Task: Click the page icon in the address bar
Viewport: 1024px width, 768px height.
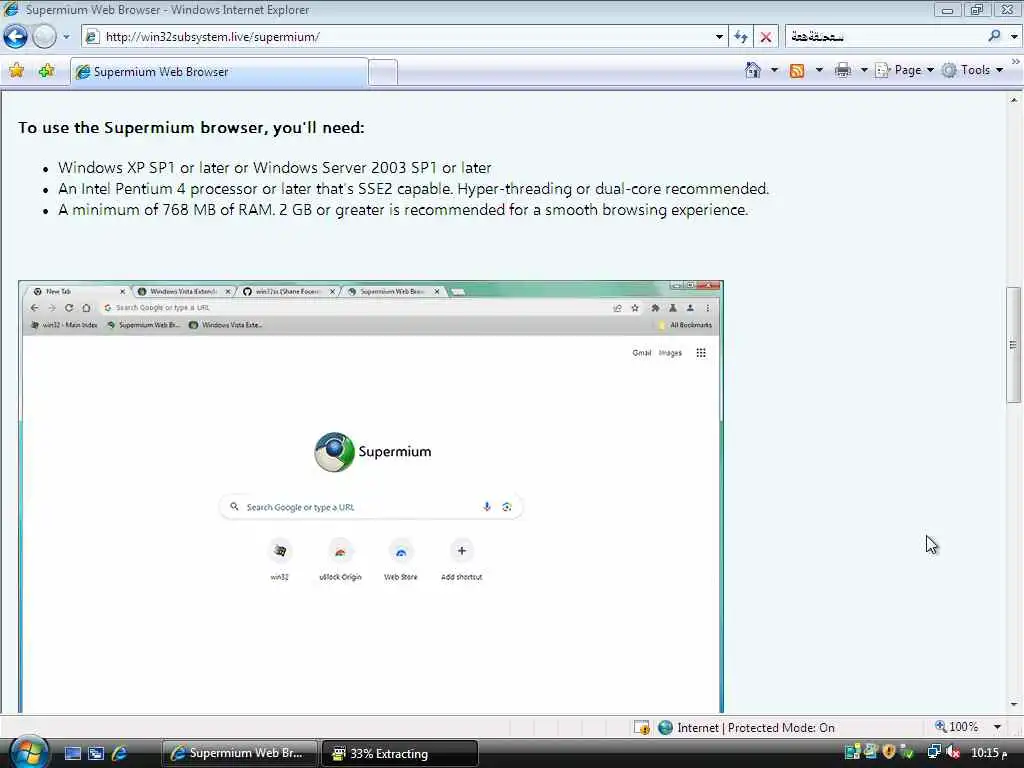Action: (93, 37)
